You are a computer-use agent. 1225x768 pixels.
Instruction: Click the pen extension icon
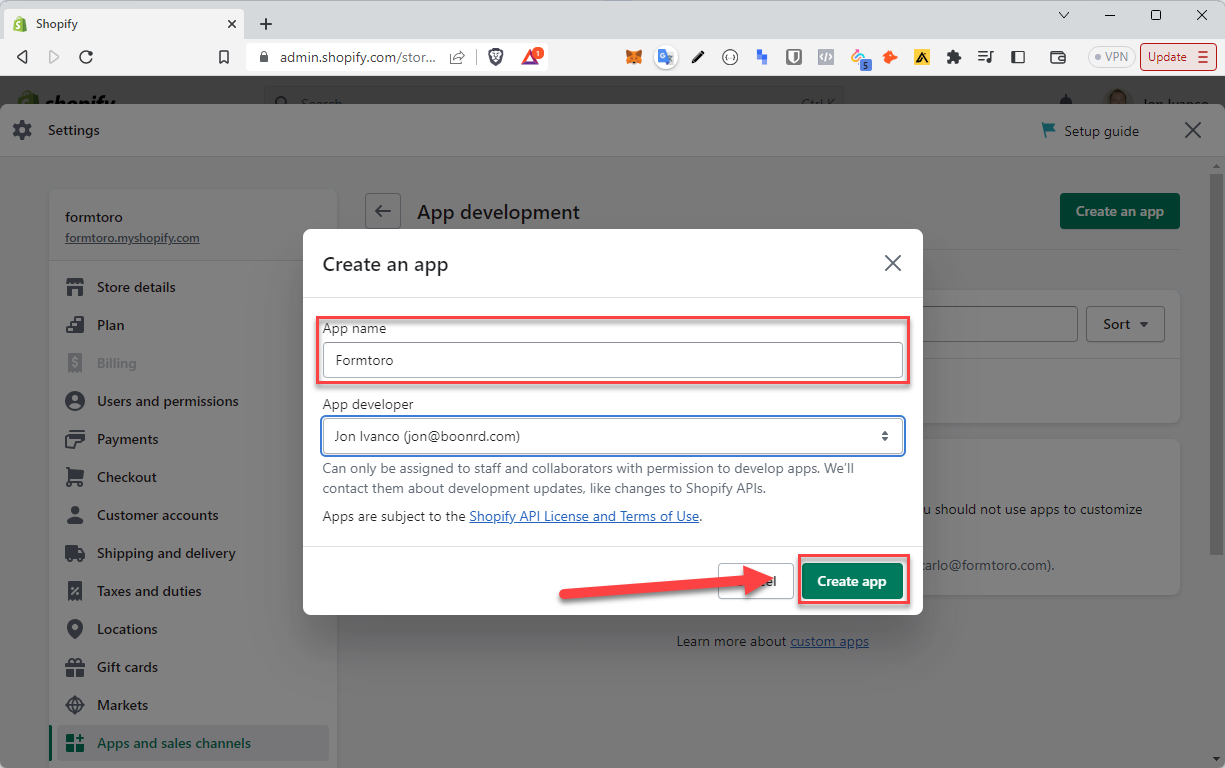[698, 57]
